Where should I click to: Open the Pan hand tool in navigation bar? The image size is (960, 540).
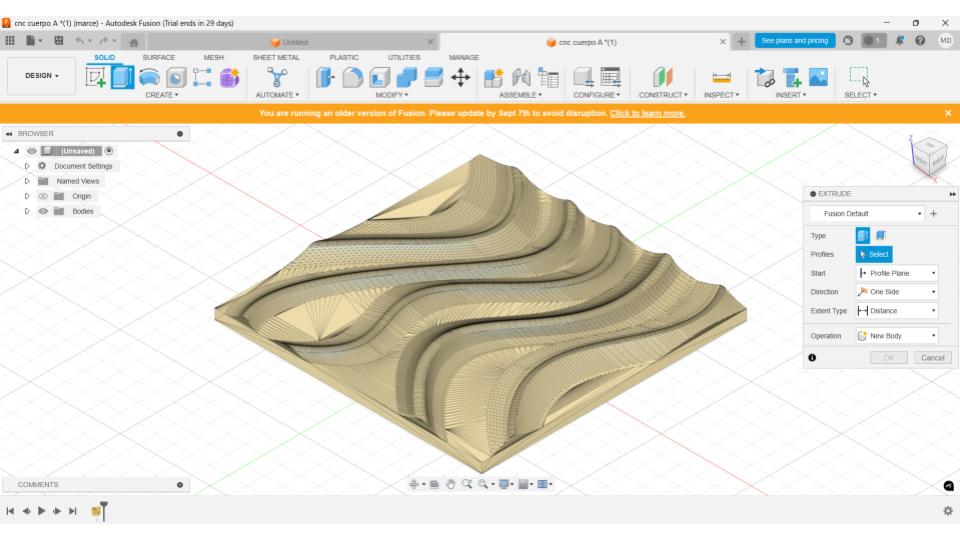(451, 484)
